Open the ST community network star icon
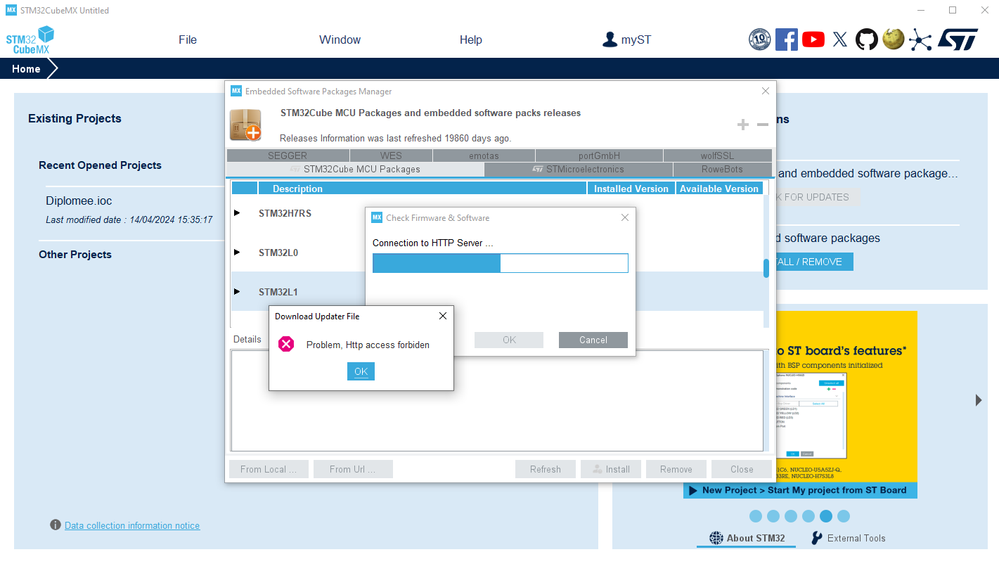 pos(920,40)
